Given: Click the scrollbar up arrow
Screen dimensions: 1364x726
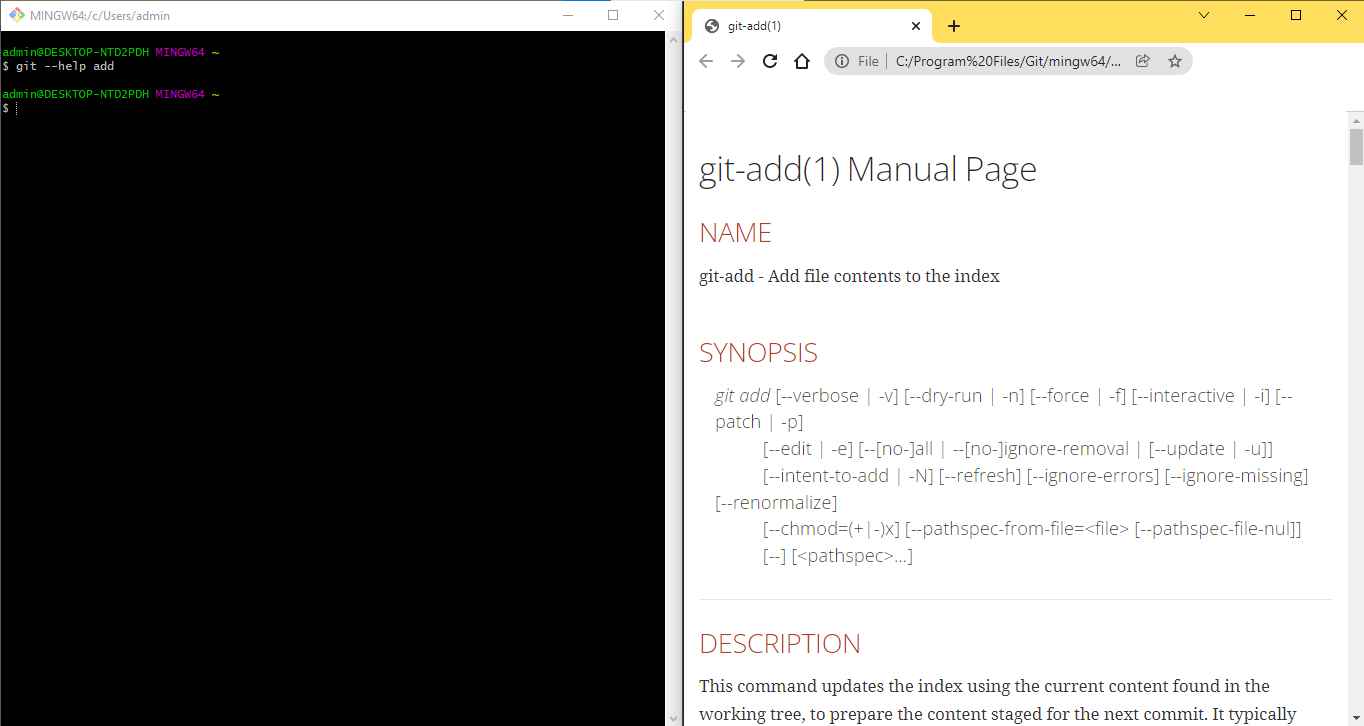Looking at the screenshot, I should click(x=1356, y=119).
